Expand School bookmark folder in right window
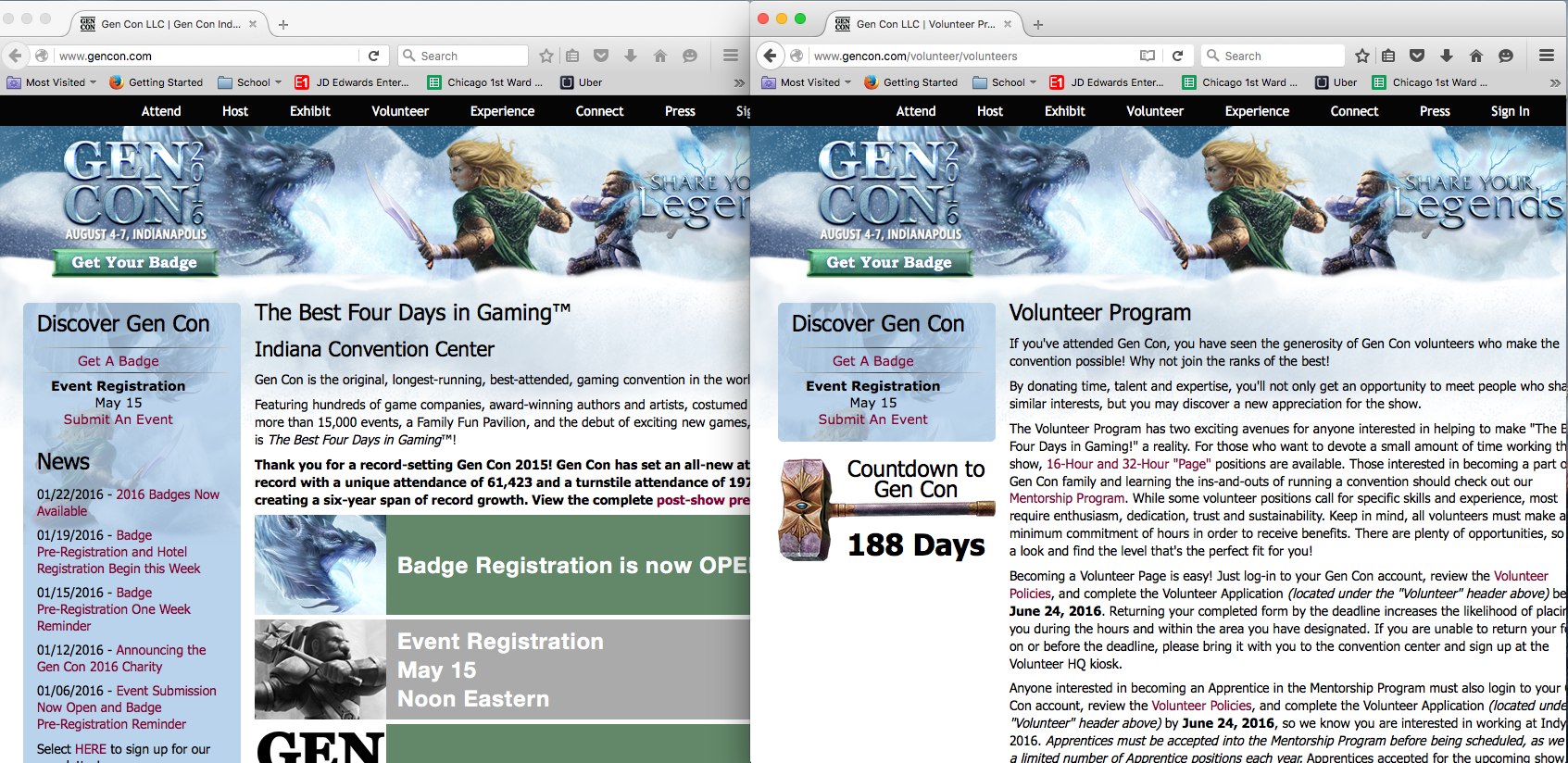This screenshot has width=1568, height=763. point(1005,82)
